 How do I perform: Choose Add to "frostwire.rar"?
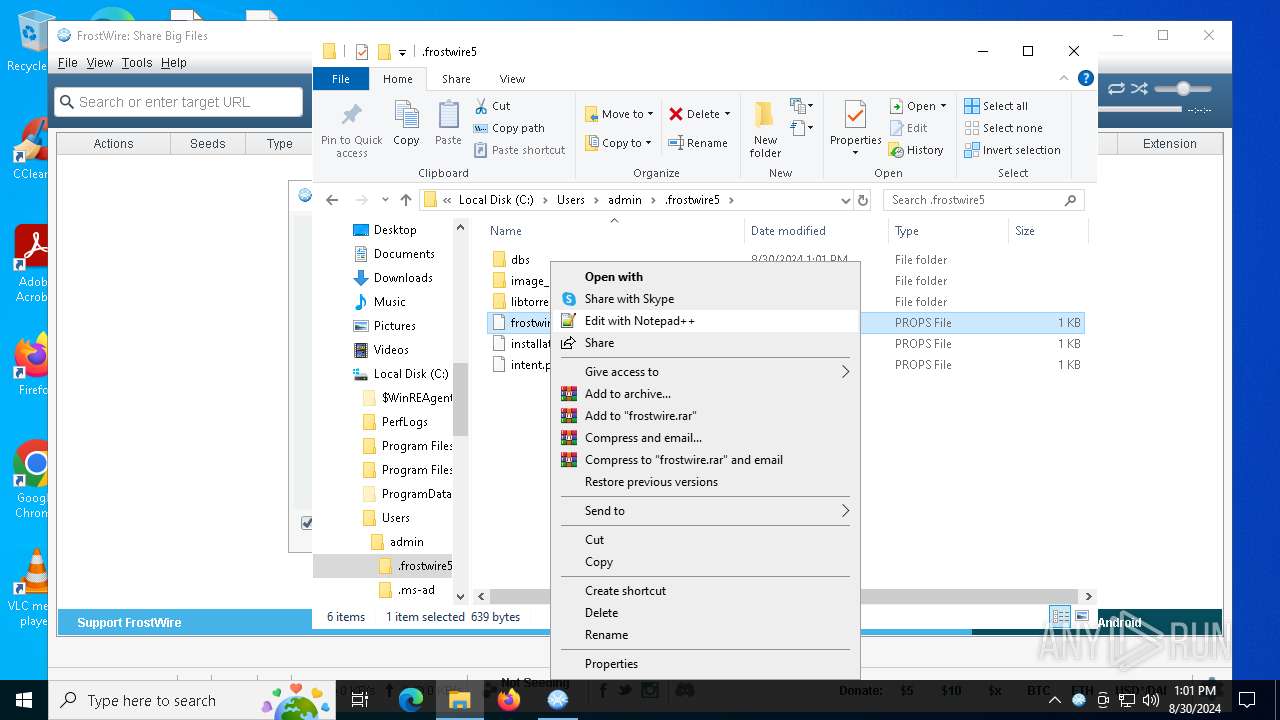[705, 416]
